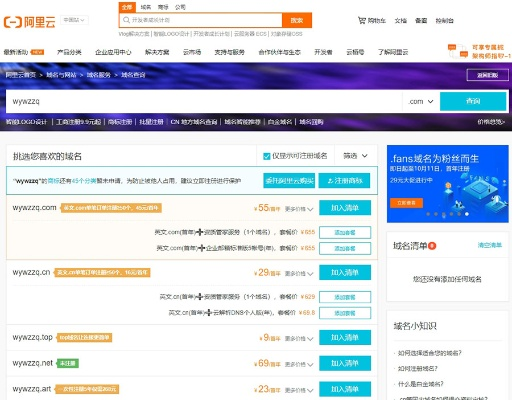Select the last white carousel dot on banner
The width and height of the screenshot is (512, 400).
[x=467, y=214]
